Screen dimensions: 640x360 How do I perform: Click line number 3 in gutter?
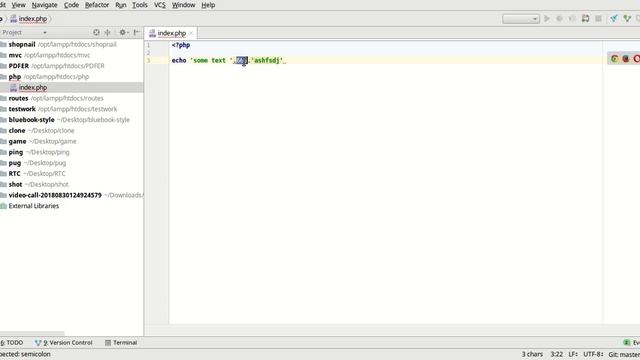[x=149, y=60]
